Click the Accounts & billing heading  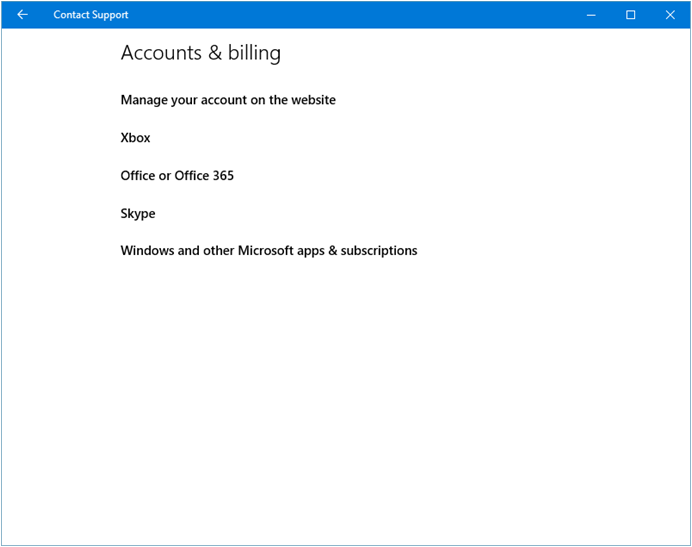201,53
